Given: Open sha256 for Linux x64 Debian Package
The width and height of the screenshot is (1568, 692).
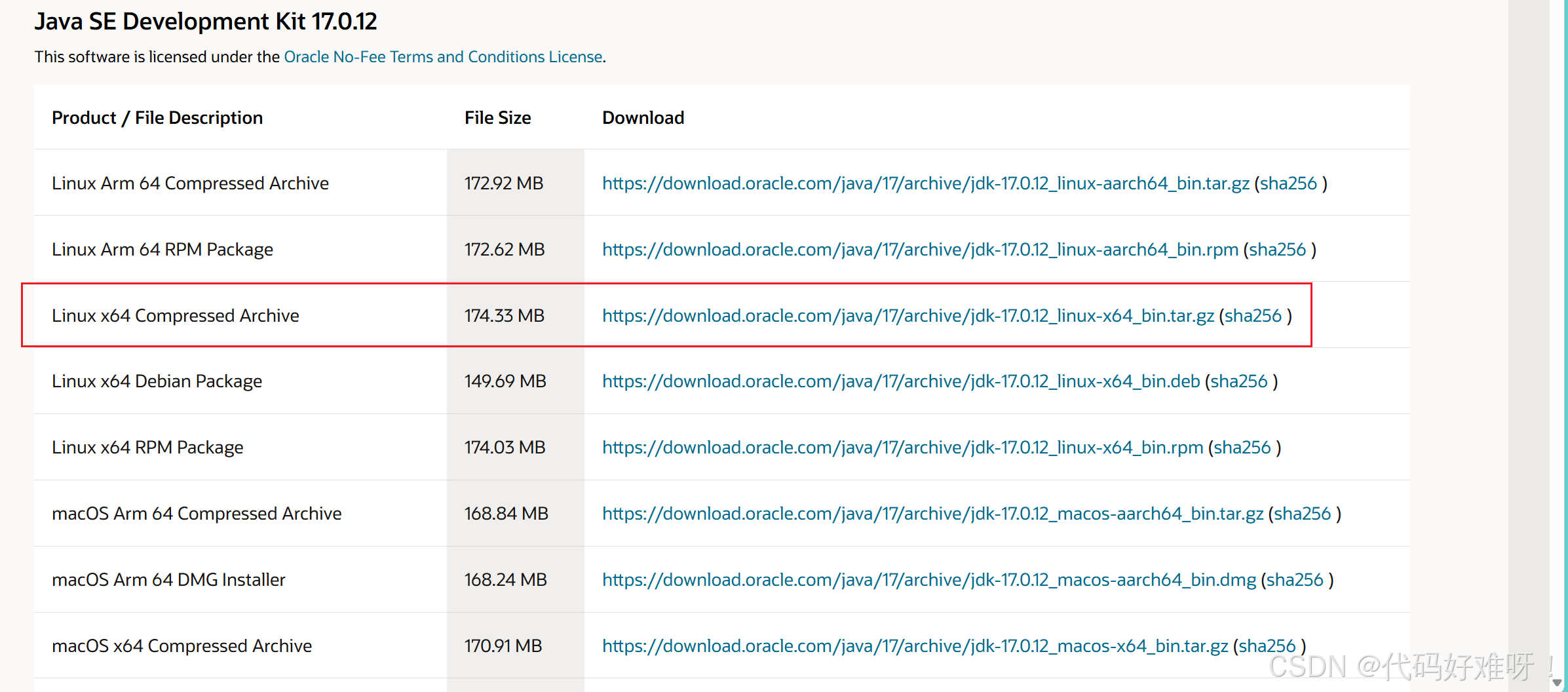Looking at the screenshot, I should [x=1239, y=381].
